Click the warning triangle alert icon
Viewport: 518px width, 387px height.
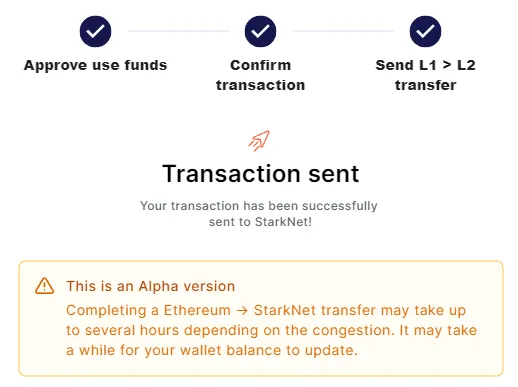coord(44,286)
